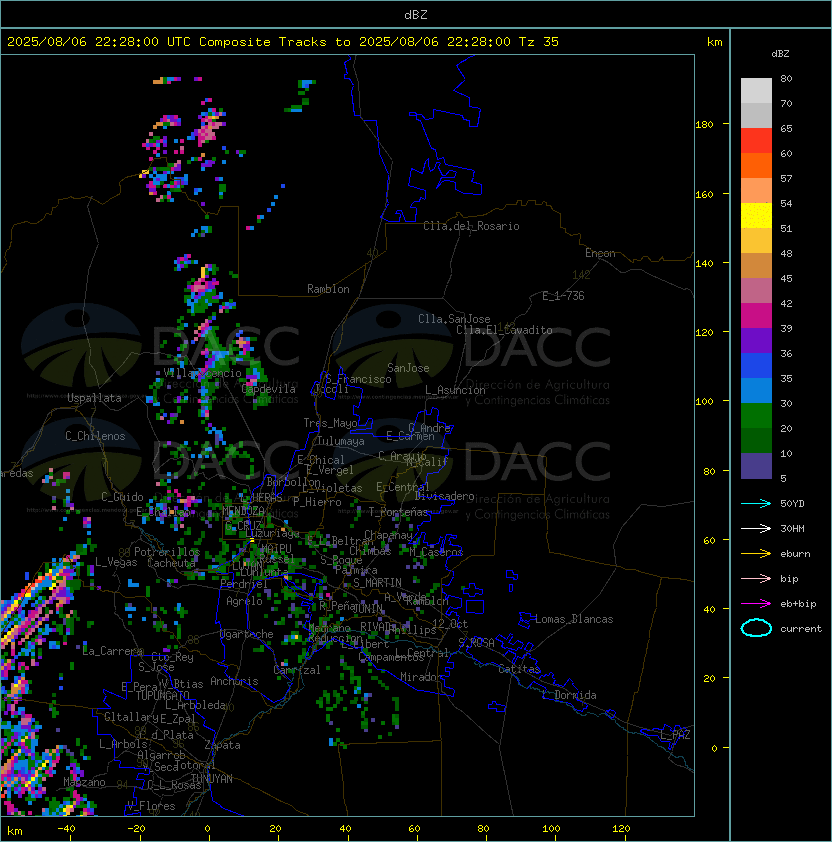
Task: Pick the green 20–30 dBZ legend color
Action: [x=756, y=416]
